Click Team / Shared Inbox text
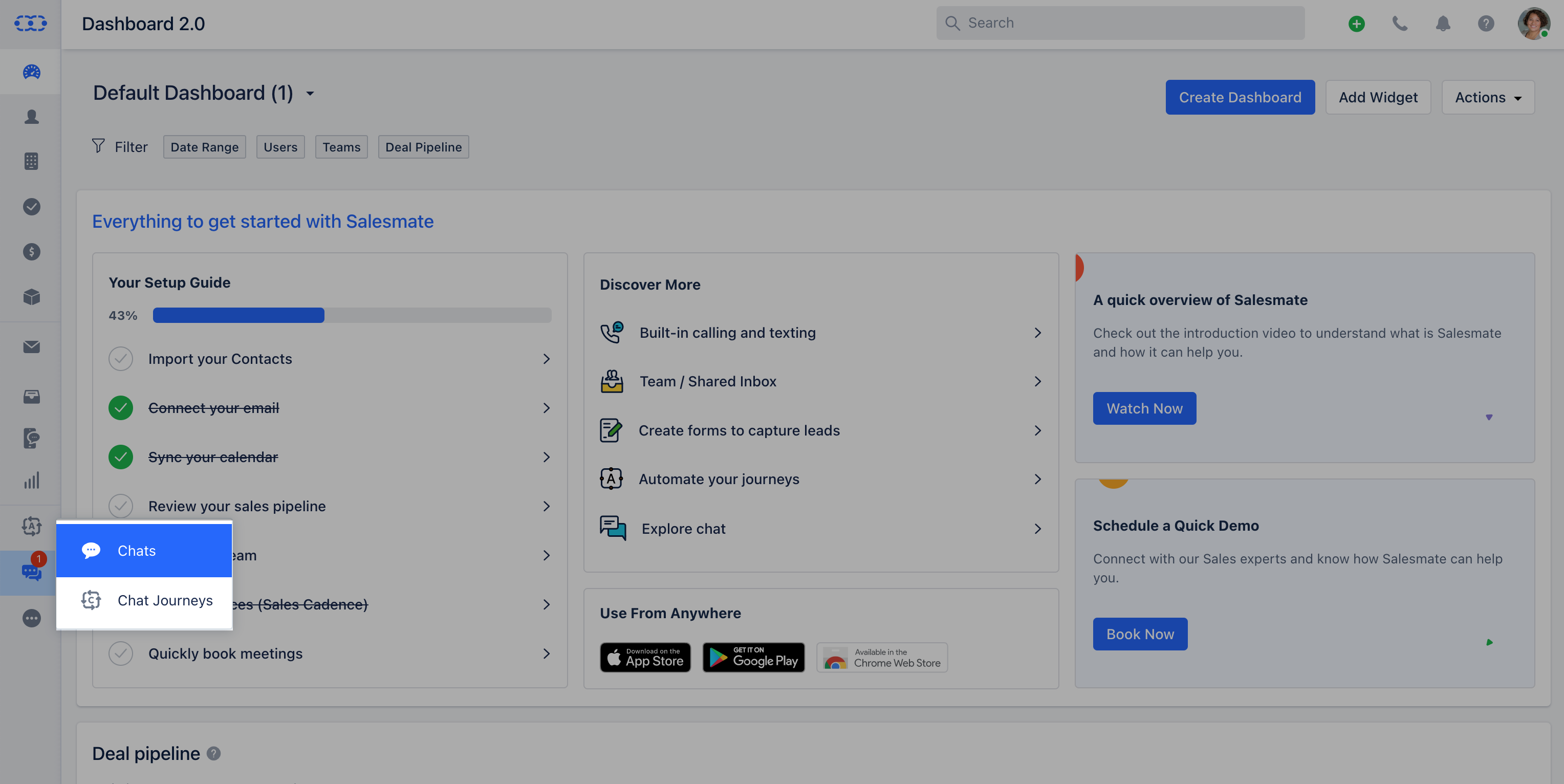Image resolution: width=1564 pixels, height=784 pixels. coord(708,381)
